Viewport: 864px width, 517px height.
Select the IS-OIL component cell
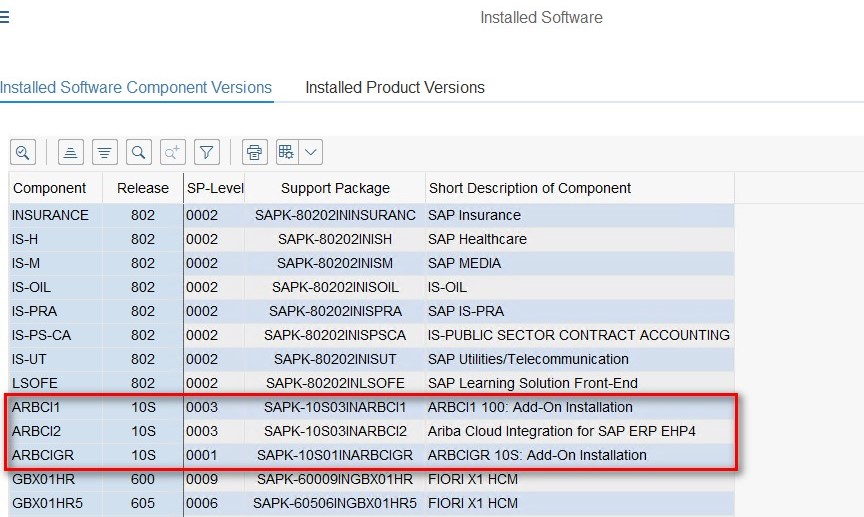coord(56,287)
